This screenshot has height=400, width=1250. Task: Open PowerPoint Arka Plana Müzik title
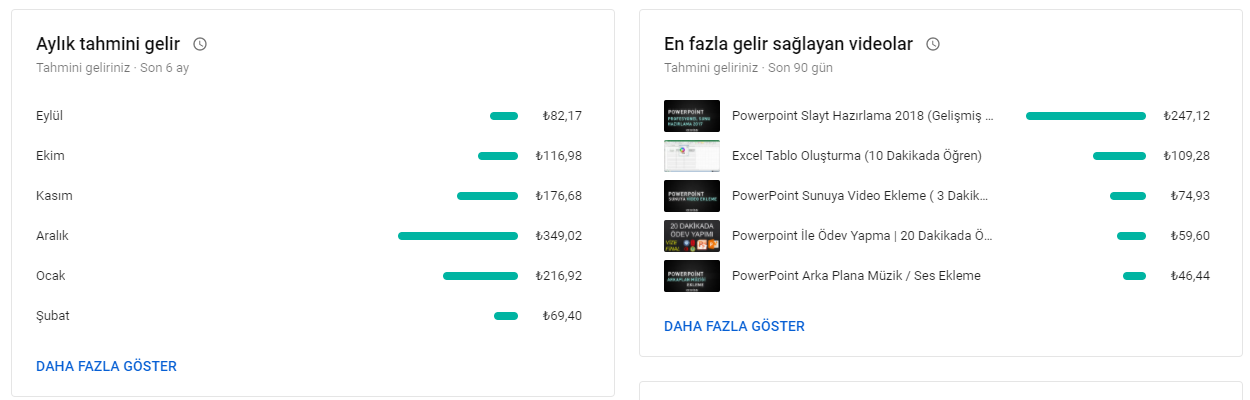click(856, 276)
